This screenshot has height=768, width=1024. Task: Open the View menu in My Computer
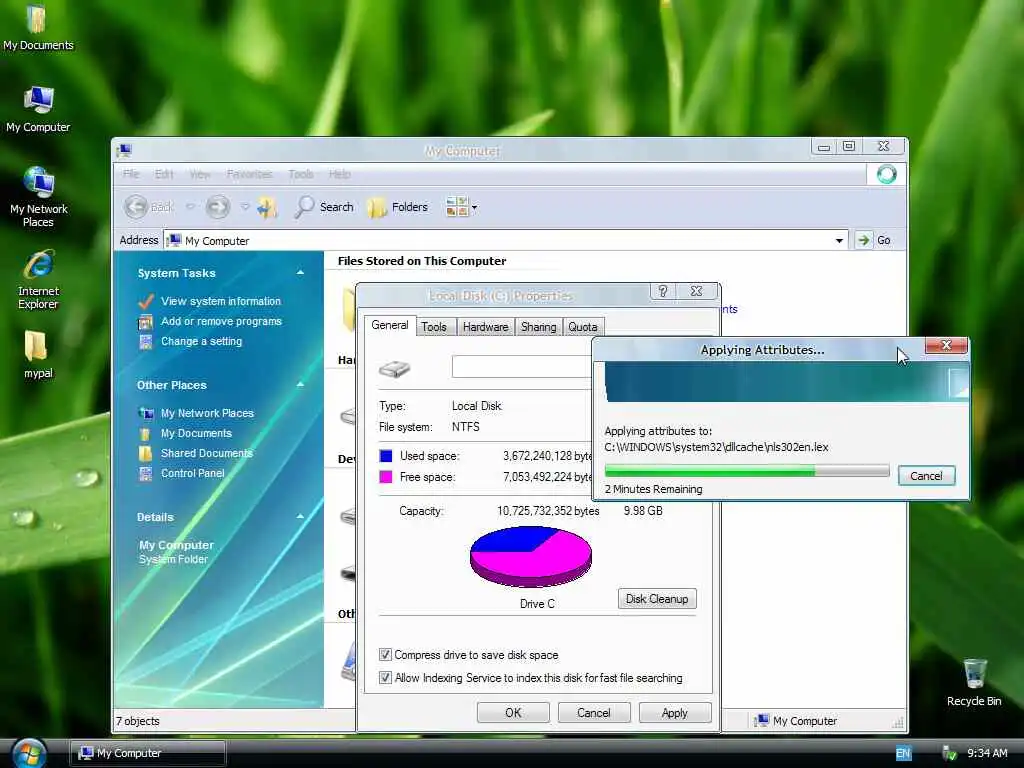click(200, 174)
